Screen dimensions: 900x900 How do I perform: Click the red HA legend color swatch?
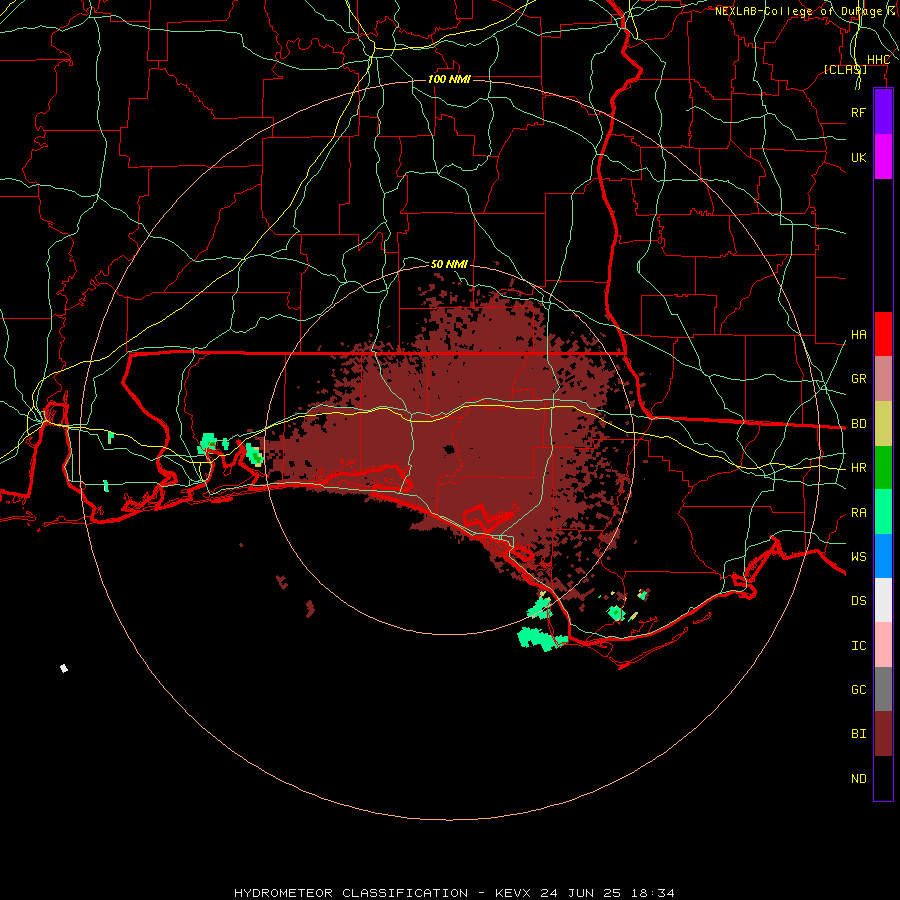coord(883,334)
